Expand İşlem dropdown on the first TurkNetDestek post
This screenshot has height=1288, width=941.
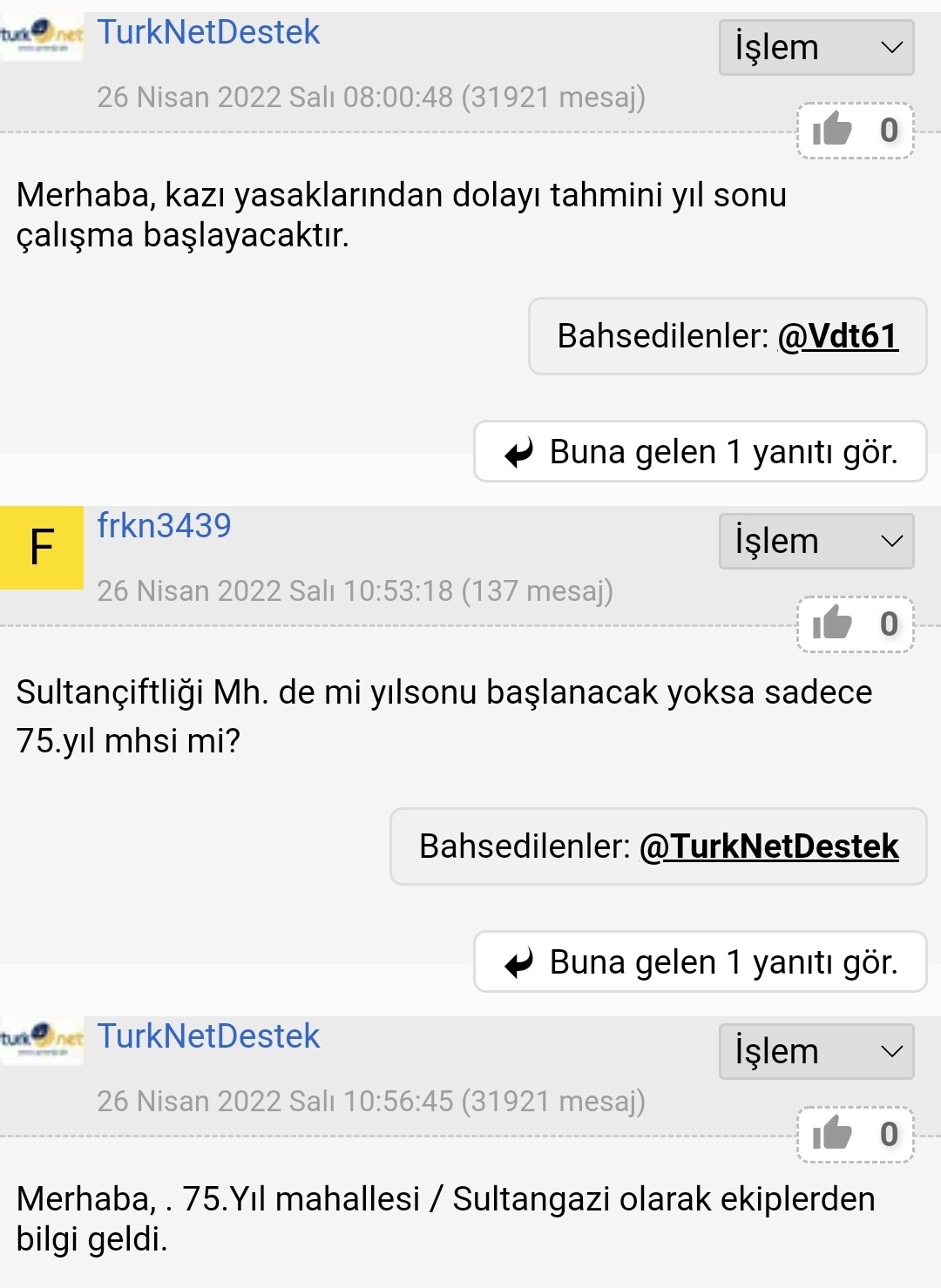click(816, 47)
